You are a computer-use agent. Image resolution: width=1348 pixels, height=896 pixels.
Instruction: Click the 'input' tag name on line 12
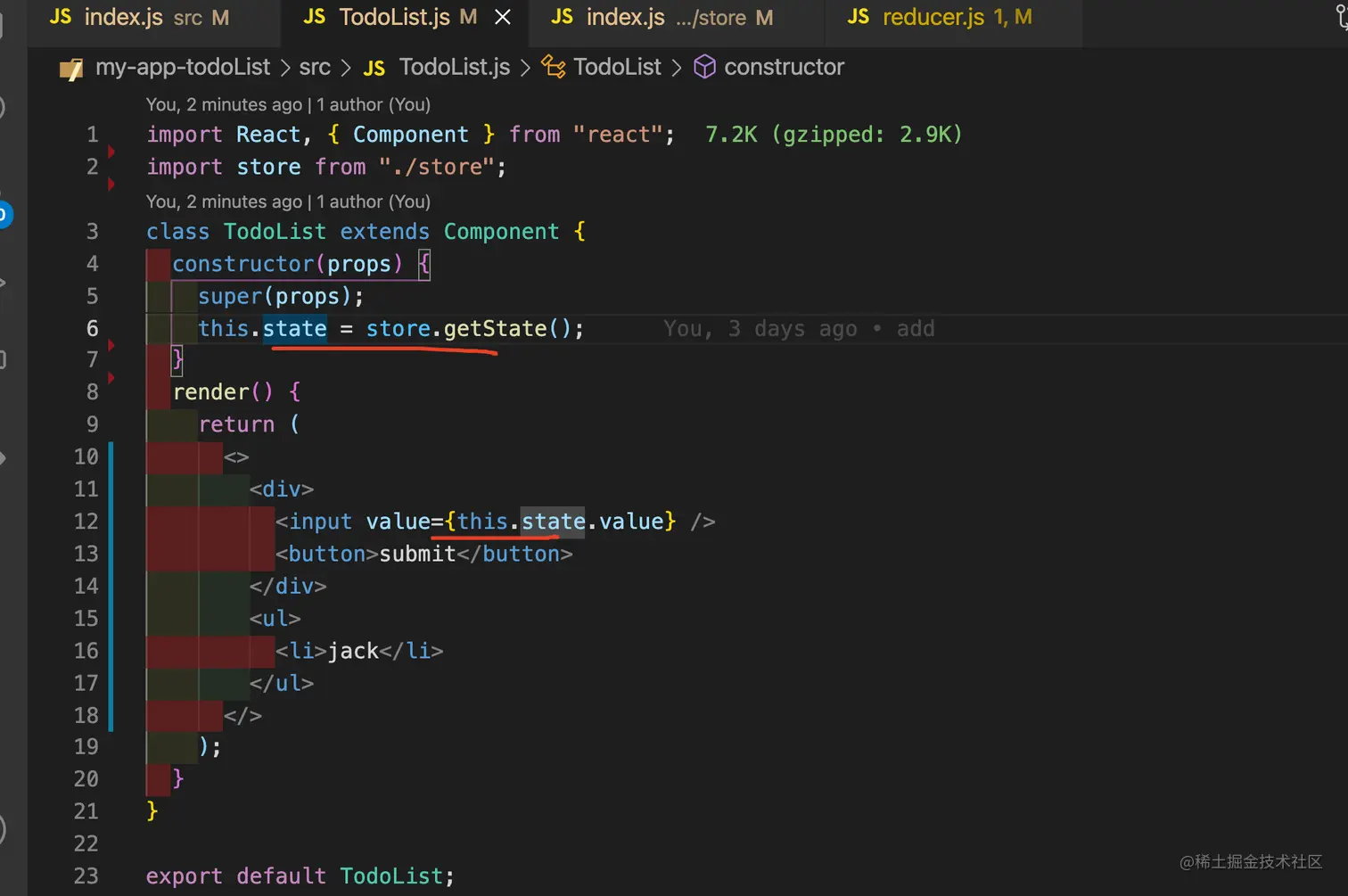click(x=320, y=522)
